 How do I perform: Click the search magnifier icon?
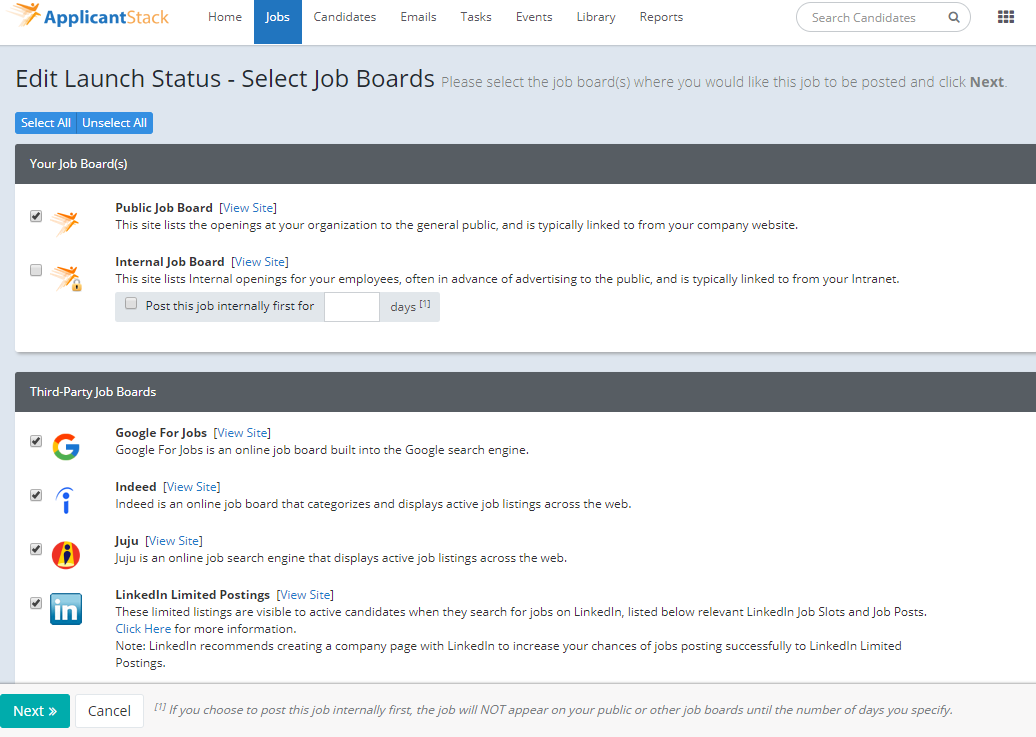[x=953, y=17]
